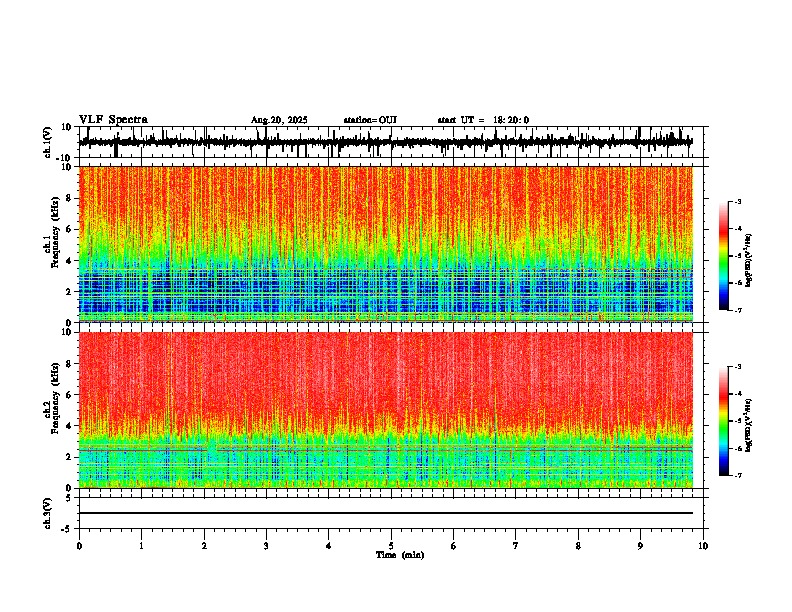
Task: Click the ch.1 voltage waveform panel
Action: coord(391,142)
